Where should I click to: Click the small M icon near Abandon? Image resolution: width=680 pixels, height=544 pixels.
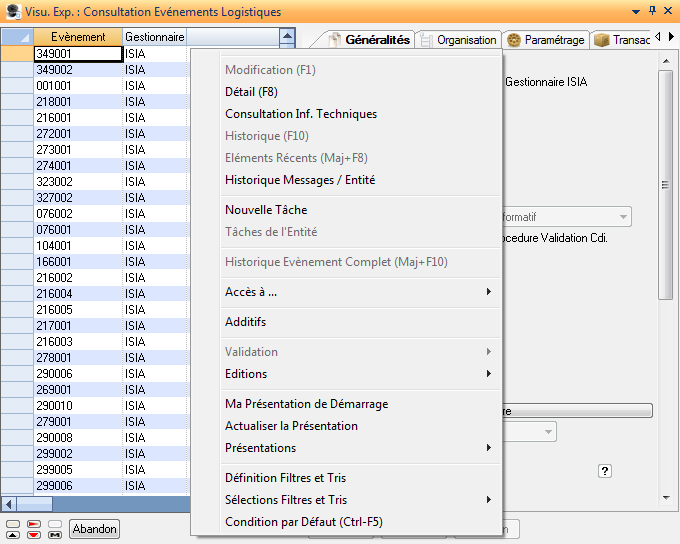pos(55,535)
